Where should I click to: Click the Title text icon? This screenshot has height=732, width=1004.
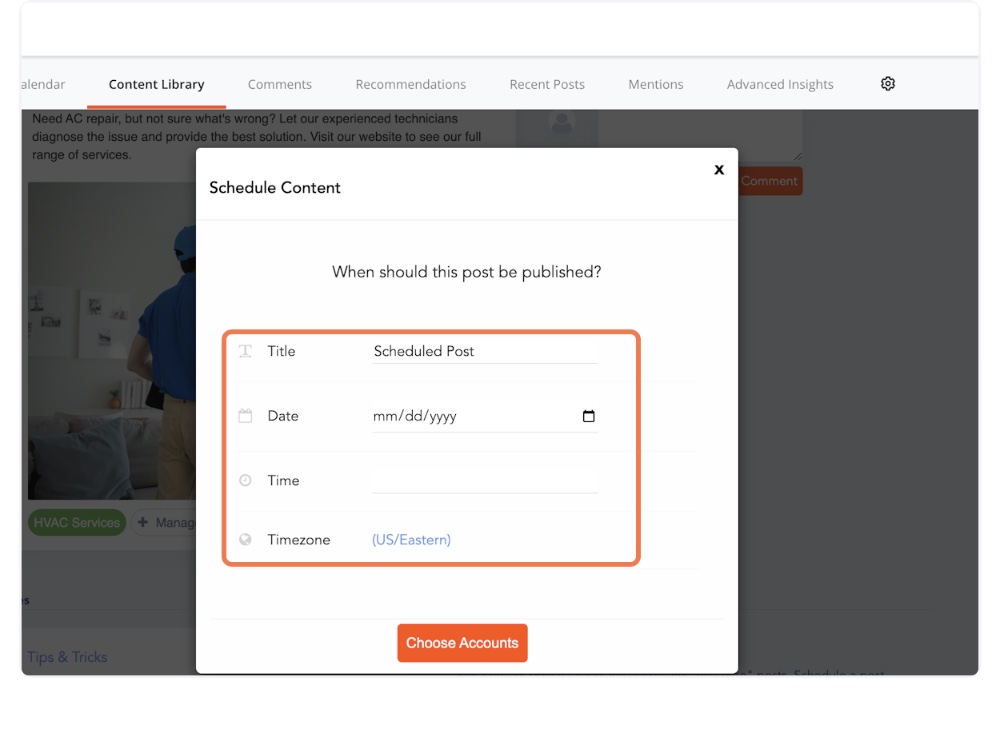tap(245, 351)
